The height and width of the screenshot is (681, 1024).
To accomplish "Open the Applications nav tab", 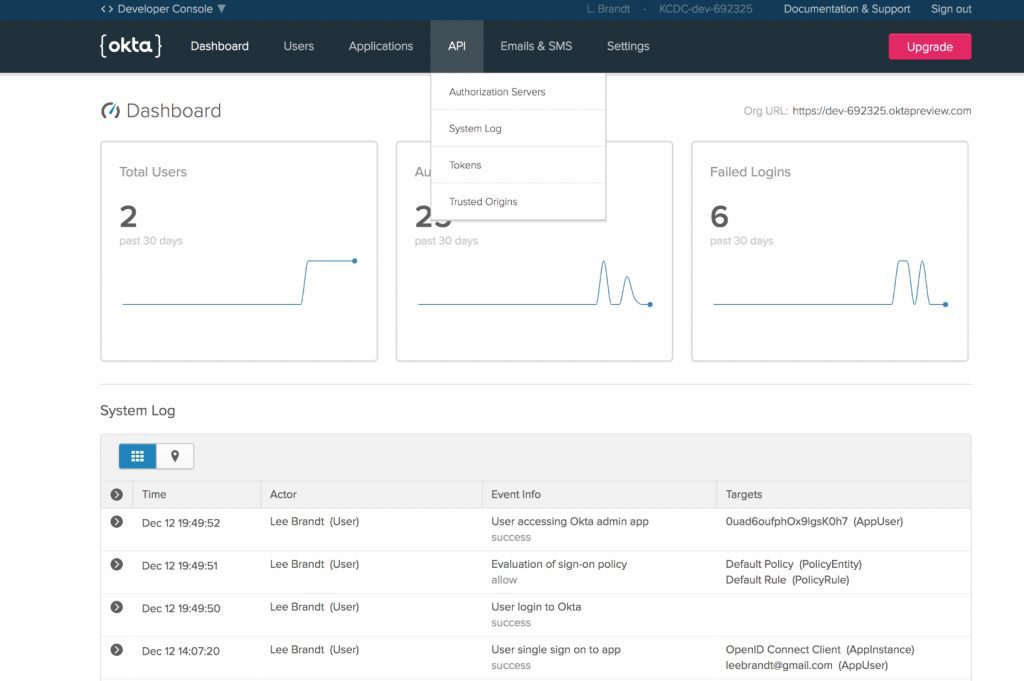I will [x=381, y=46].
